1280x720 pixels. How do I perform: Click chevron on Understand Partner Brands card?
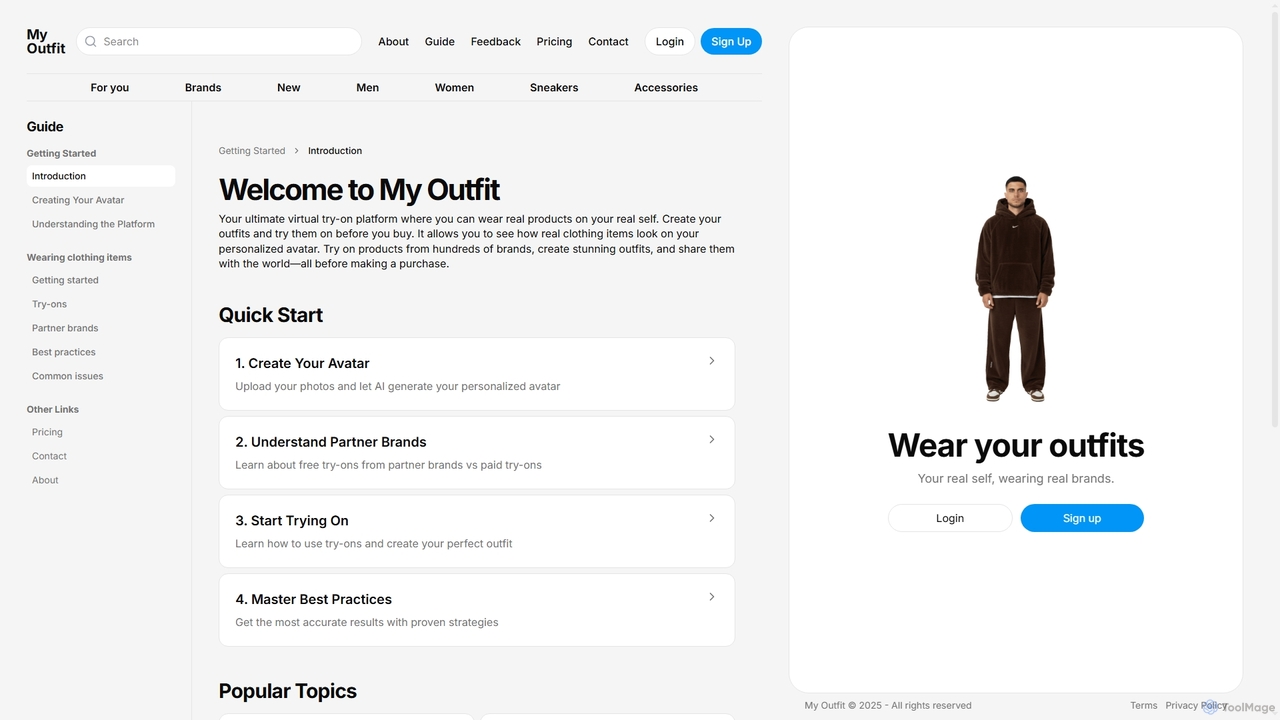tap(712, 439)
